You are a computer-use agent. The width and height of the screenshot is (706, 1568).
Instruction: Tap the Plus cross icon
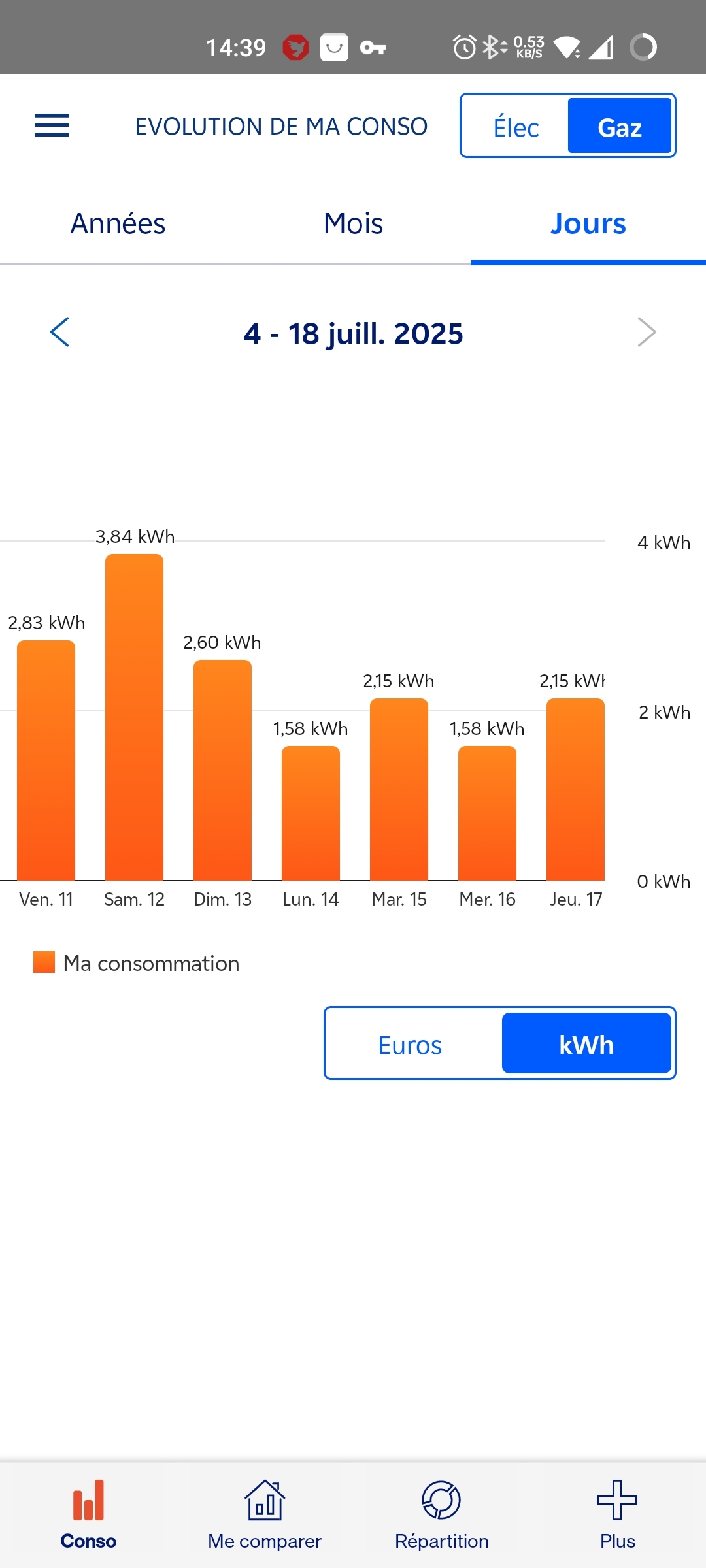click(617, 1500)
